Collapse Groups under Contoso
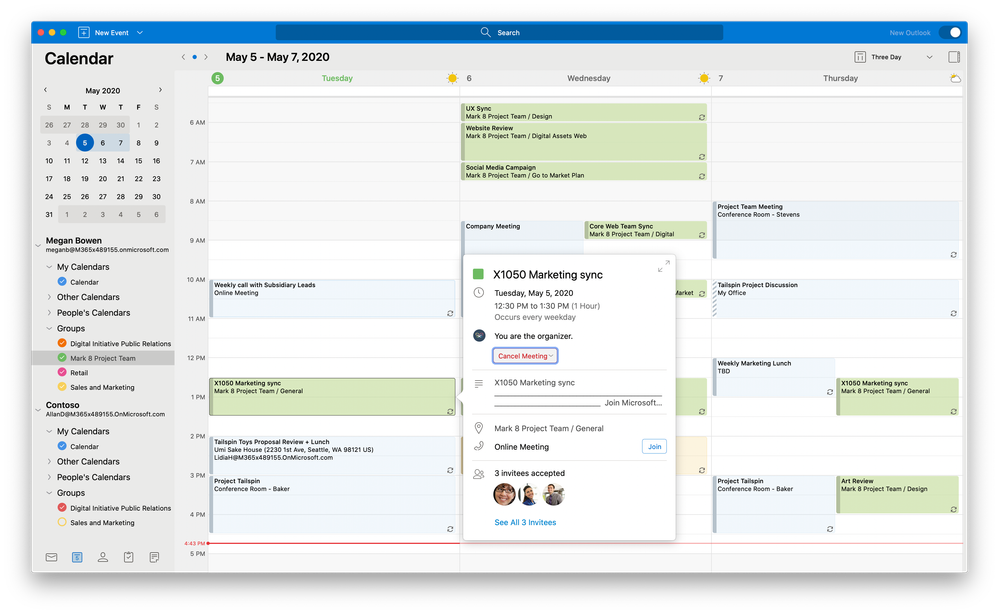 49,493
